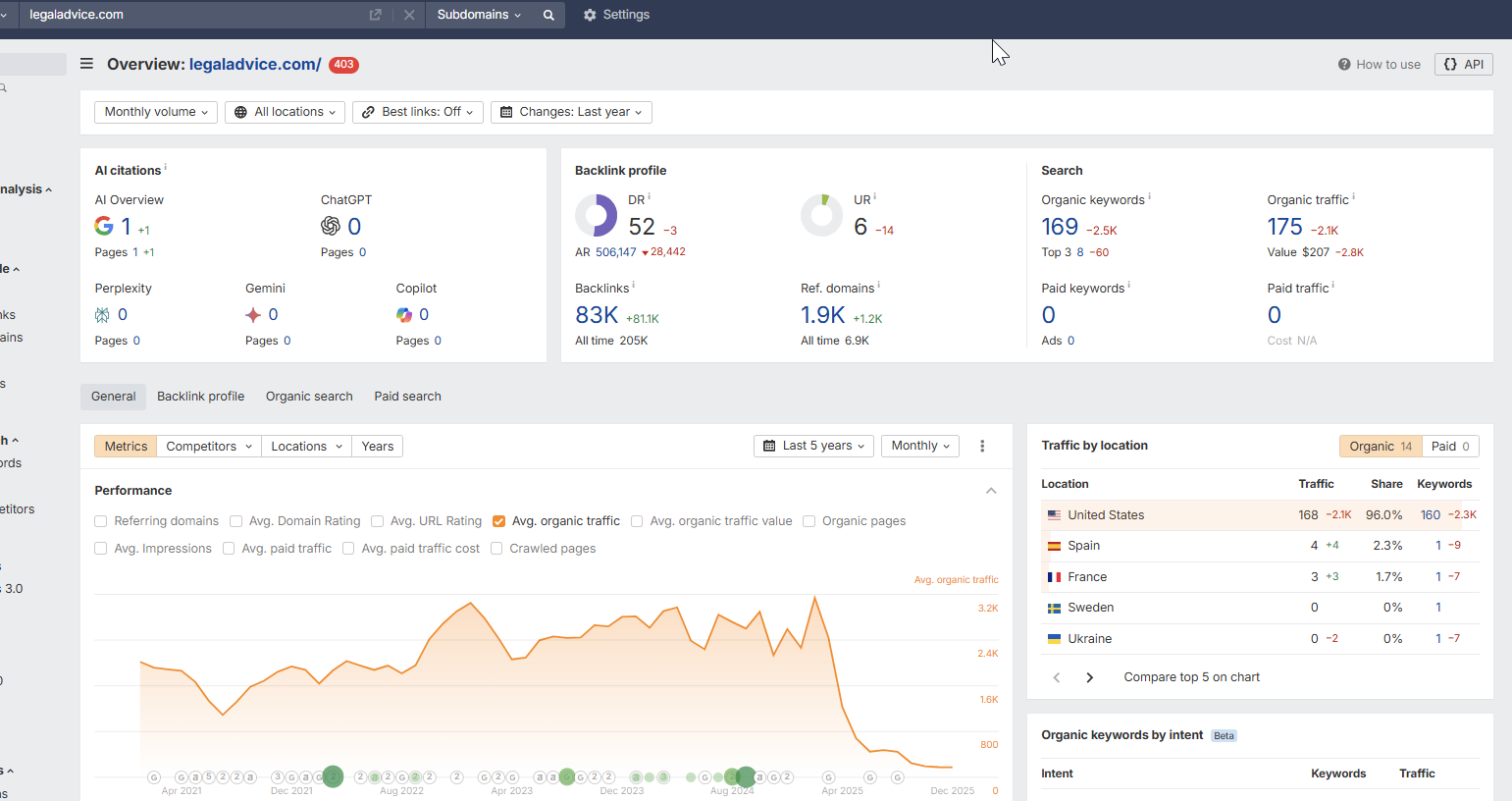Uncheck Avg. organic traffic metric

click(498, 521)
